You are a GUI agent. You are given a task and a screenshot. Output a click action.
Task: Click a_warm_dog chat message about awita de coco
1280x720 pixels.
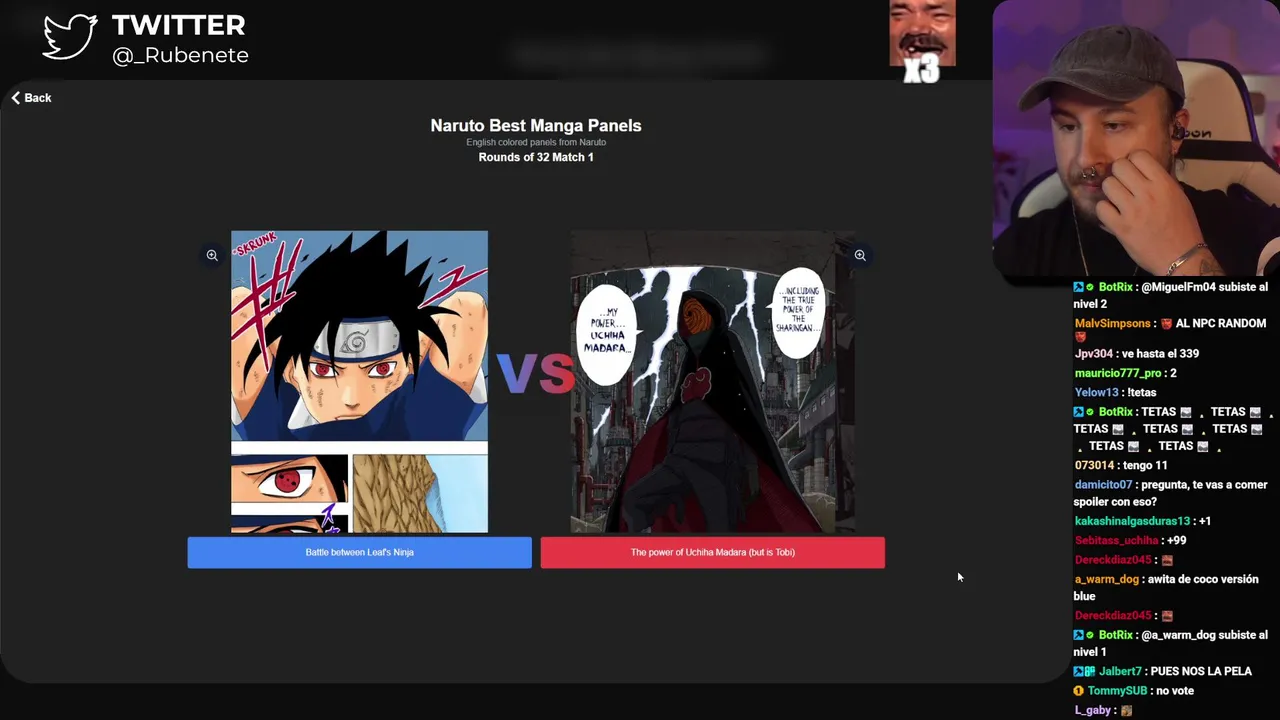(1166, 587)
